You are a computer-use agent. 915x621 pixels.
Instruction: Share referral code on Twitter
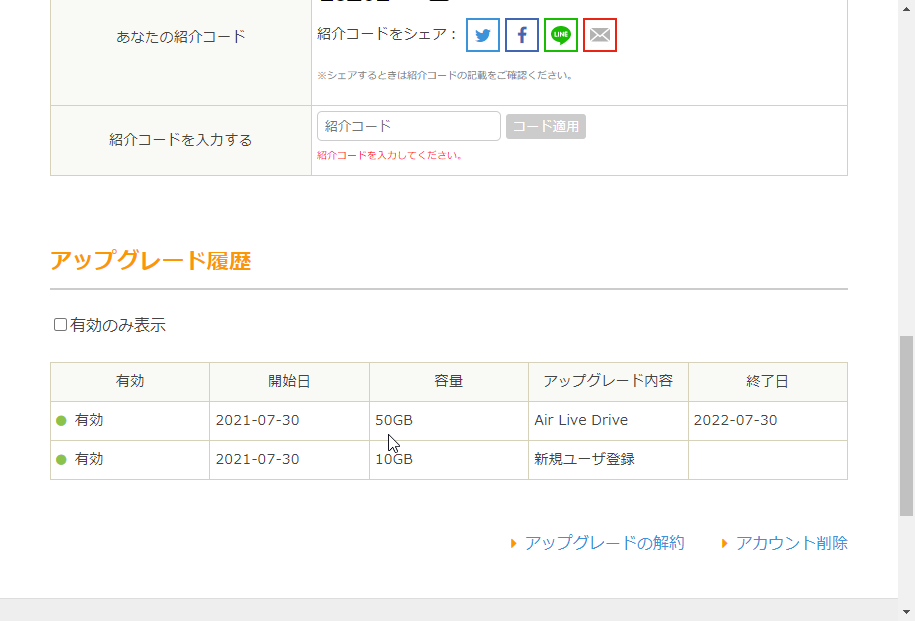[x=483, y=35]
